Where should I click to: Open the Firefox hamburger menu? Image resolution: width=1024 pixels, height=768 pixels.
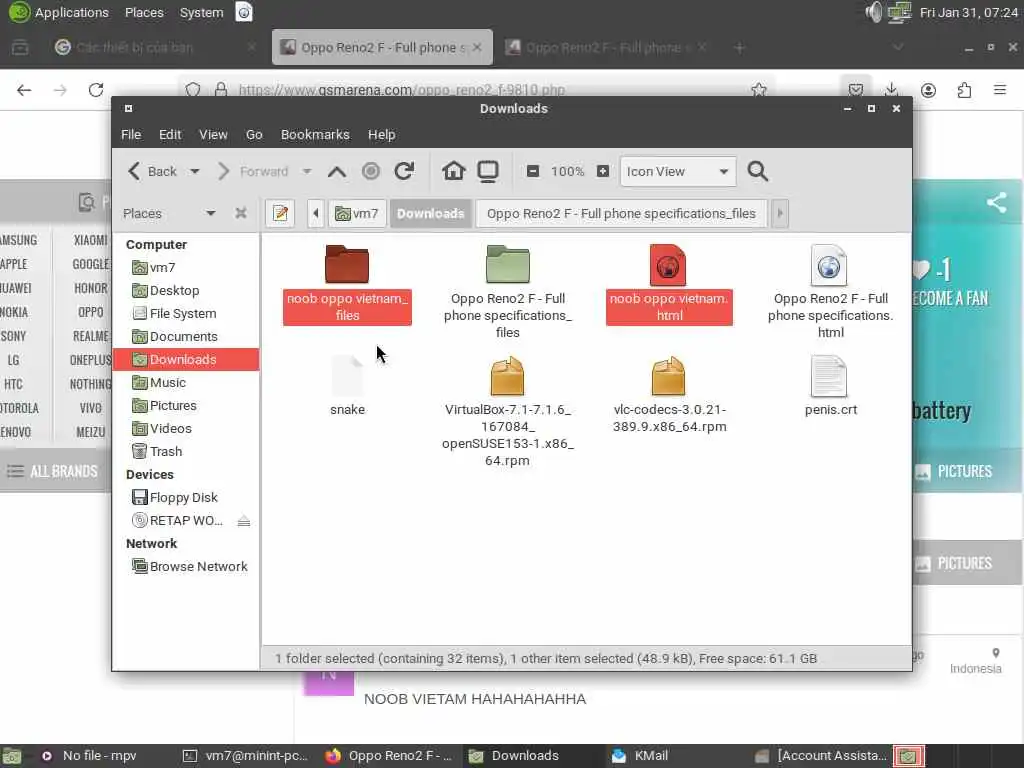tap(1000, 90)
